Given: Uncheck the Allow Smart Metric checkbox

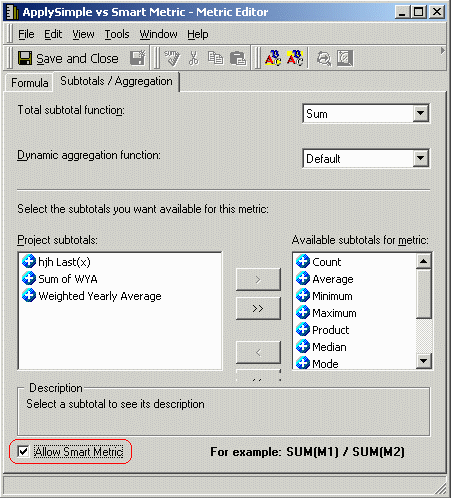Looking at the screenshot, I should pos(23,452).
